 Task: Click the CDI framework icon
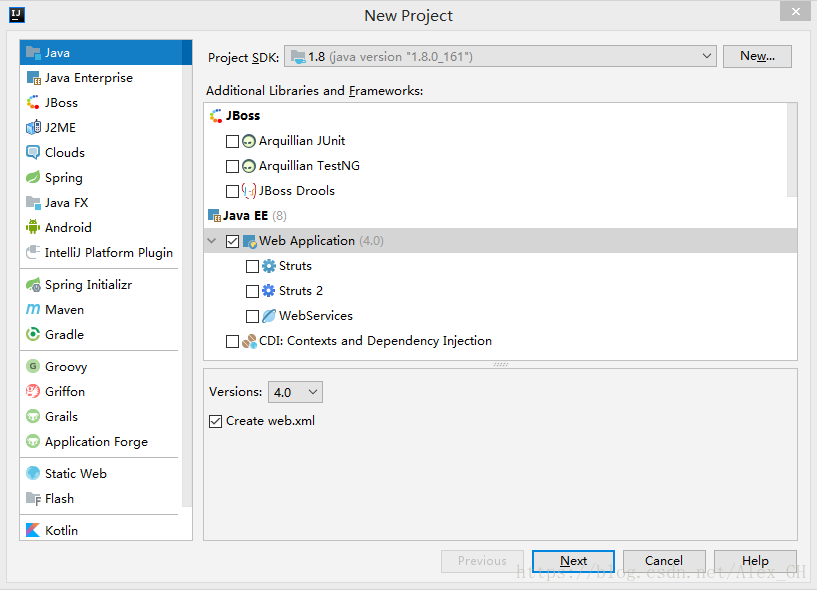point(250,341)
